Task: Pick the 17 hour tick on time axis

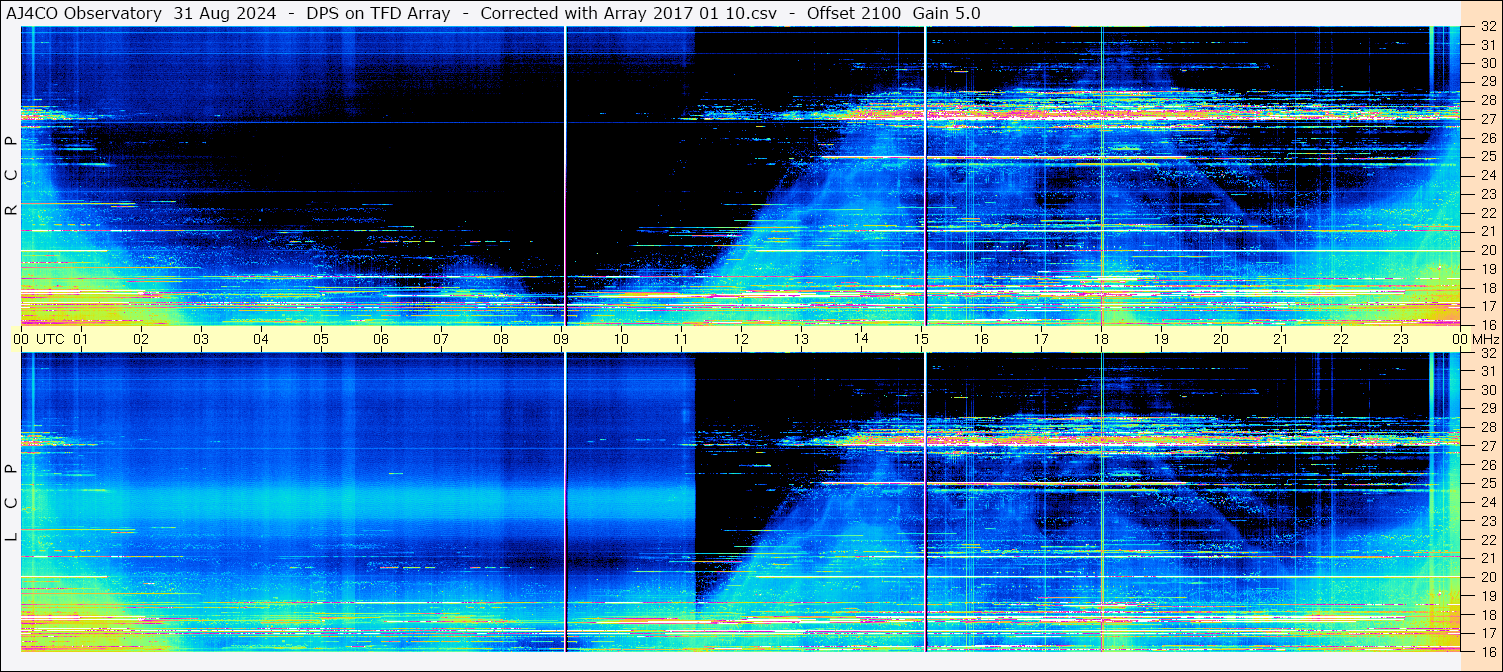Action: 1041,339
